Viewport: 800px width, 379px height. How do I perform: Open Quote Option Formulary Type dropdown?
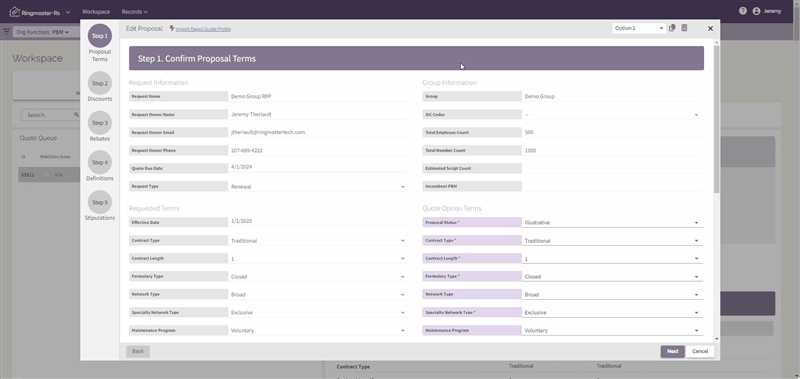612,276
